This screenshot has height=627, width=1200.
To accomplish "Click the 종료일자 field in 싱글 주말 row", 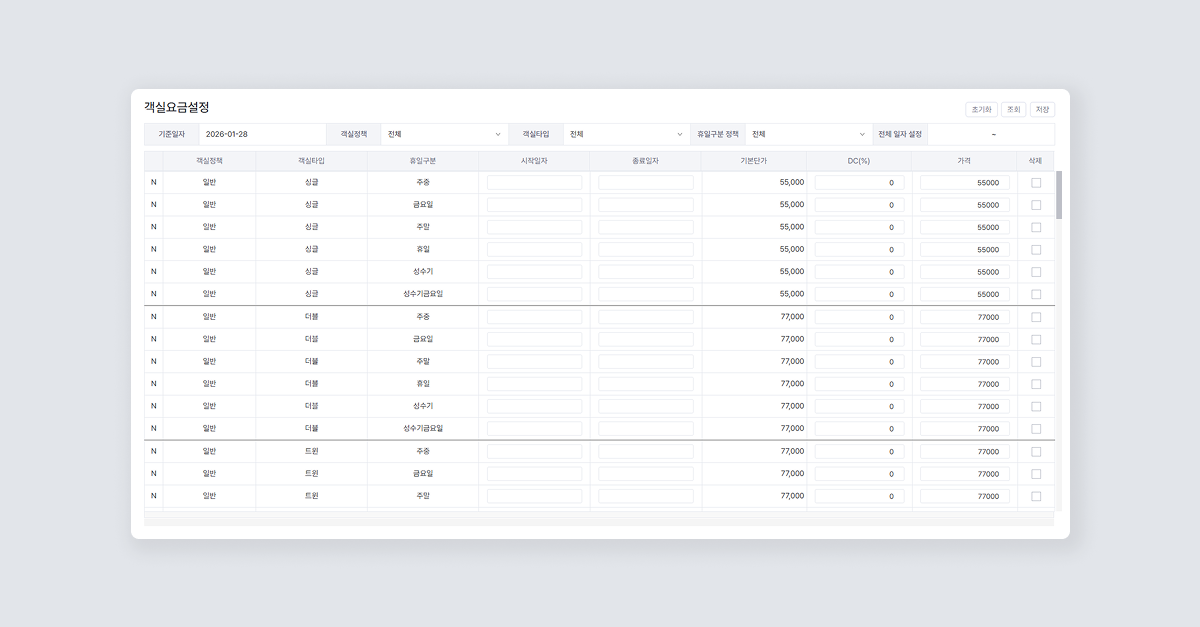I will pos(646,227).
